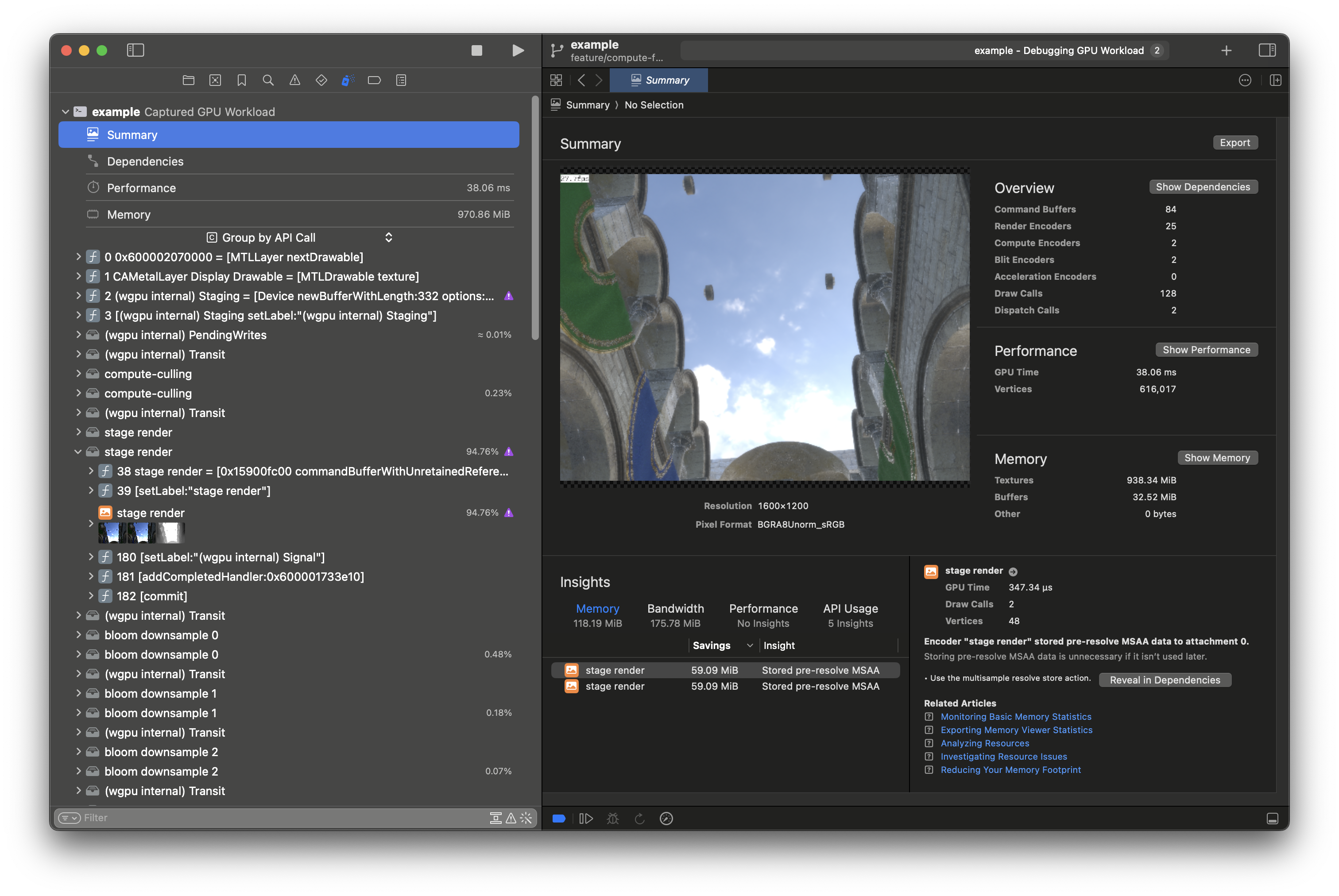Click Show Memory button

1217,458
